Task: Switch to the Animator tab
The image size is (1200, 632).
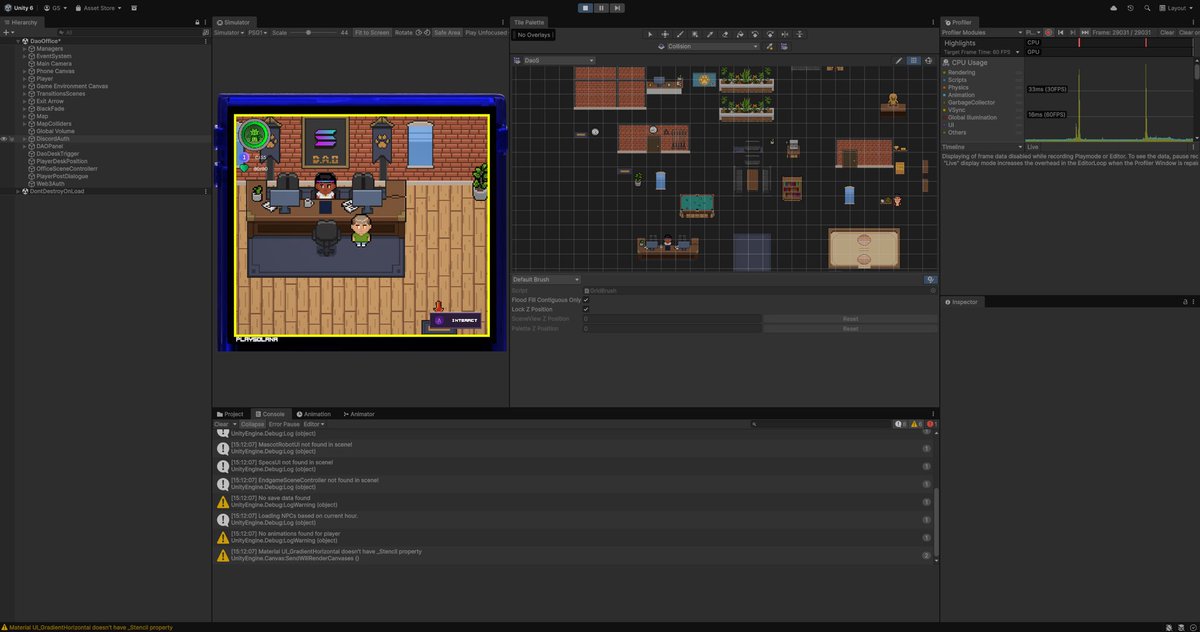Action: (359, 414)
